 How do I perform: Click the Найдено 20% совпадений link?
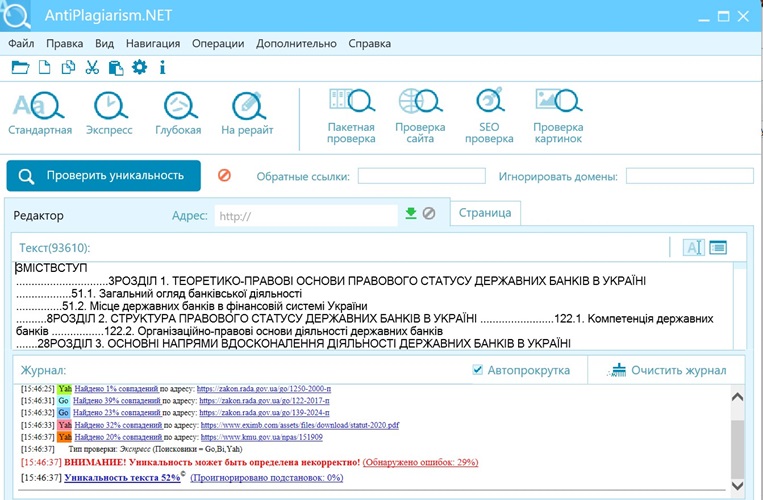click(118, 437)
